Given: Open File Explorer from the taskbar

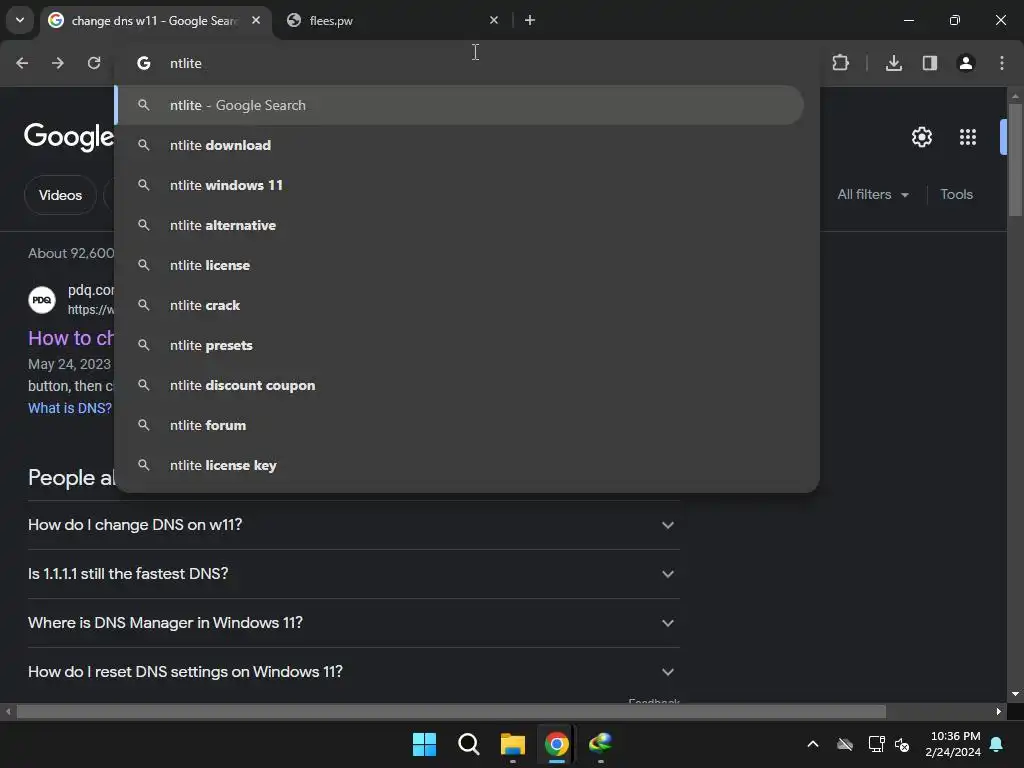Looking at the screenshot, I should [x=513, y=744].
